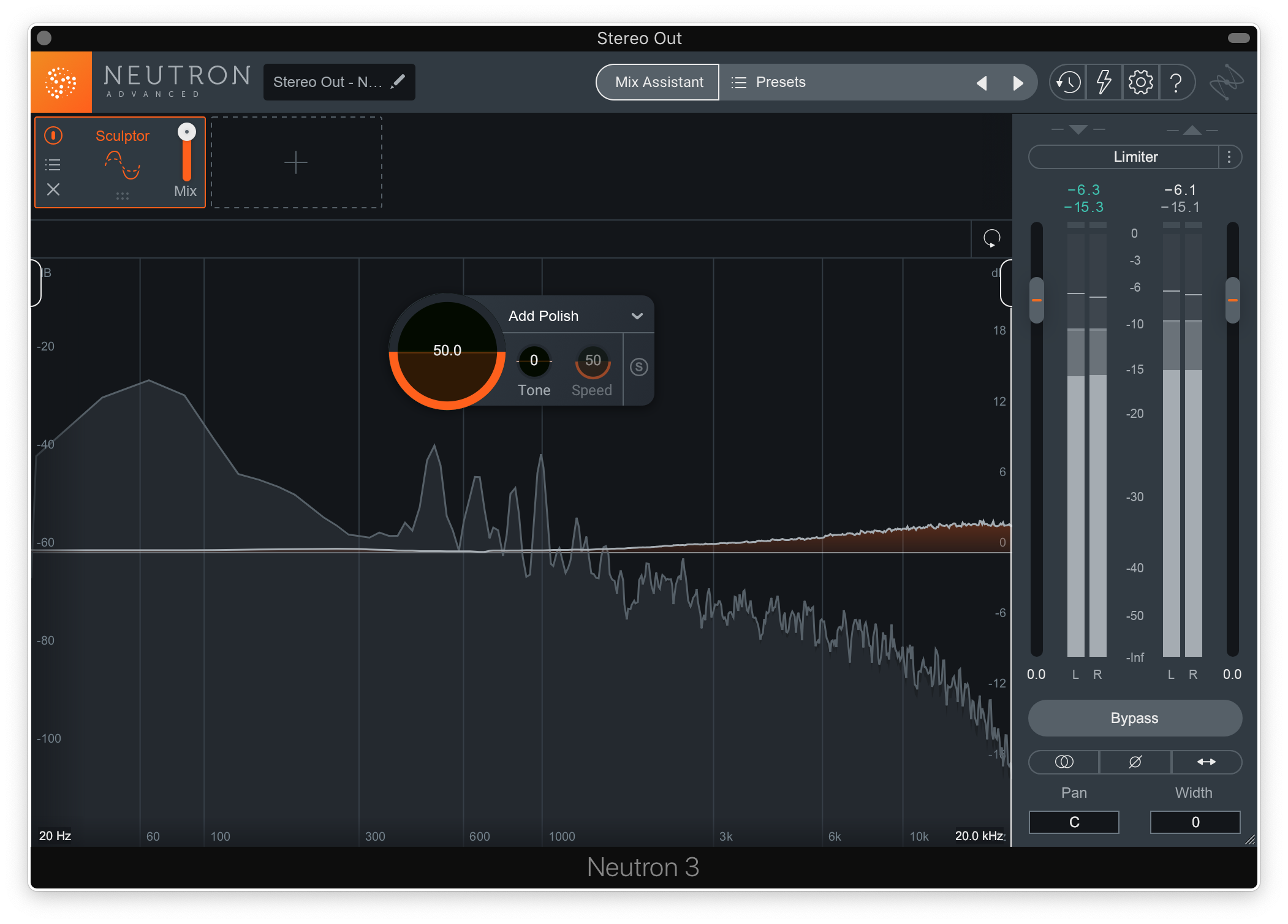Click the Pan label

[x=1074, y=793]
